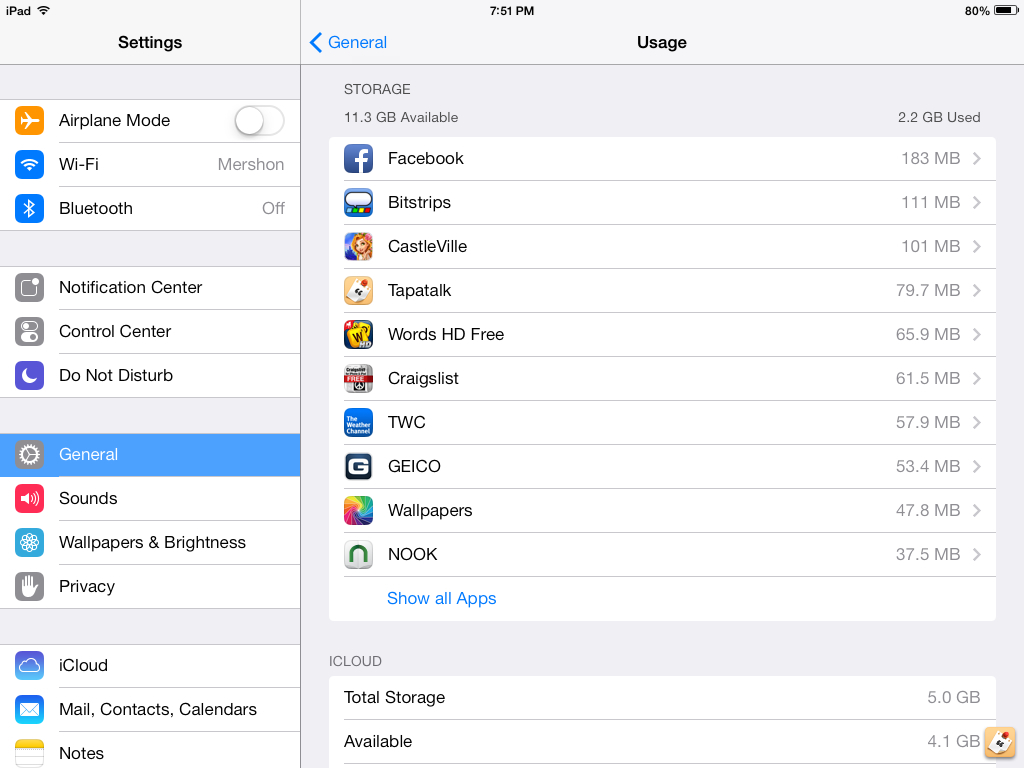This screenshot has width=1024, height=768.
Task: Expand GEICO storage details chevron
Action: coord(977,466)
